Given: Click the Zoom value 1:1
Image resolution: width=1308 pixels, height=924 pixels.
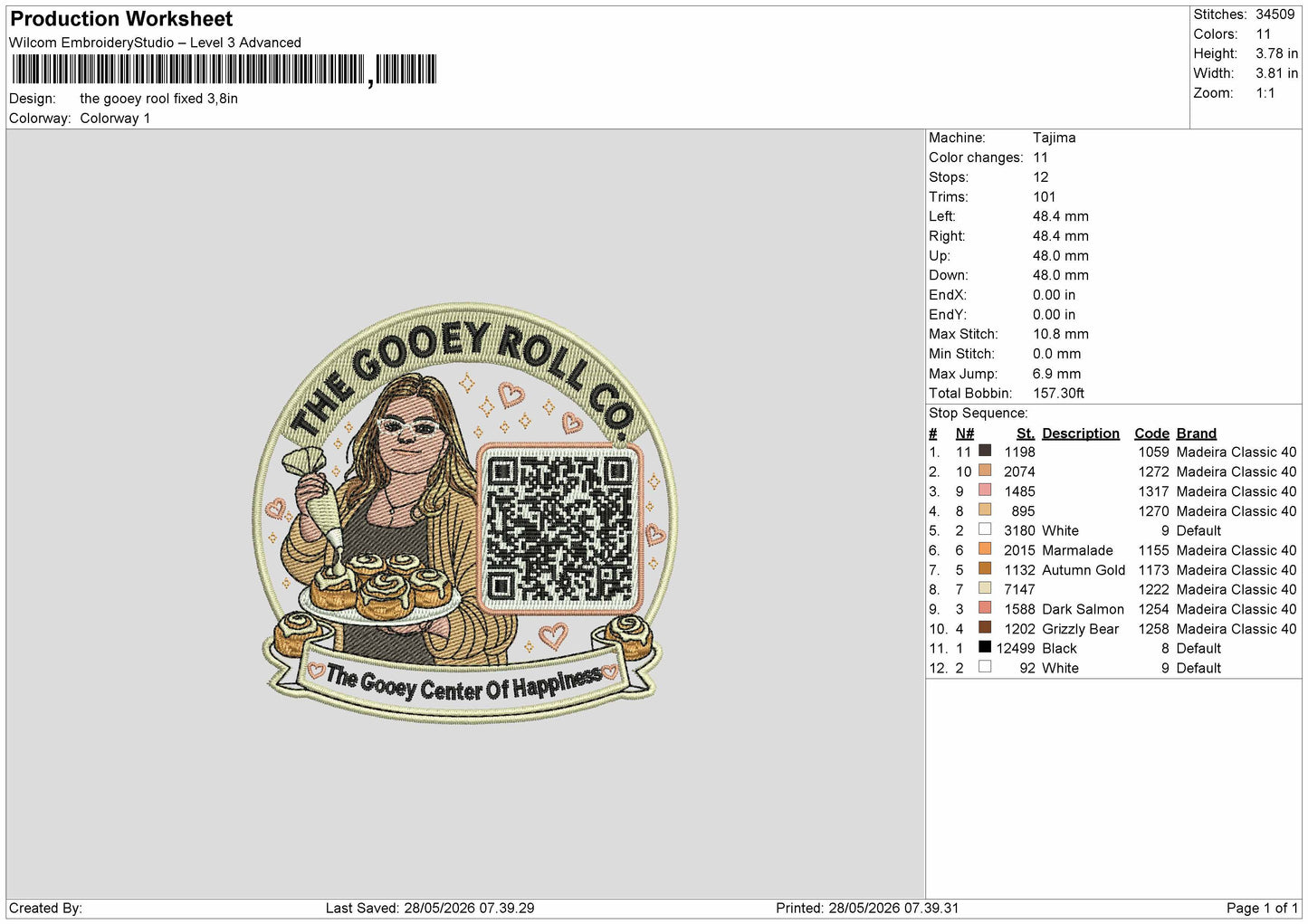Looking at the screenshot, I should (1265, 93).
